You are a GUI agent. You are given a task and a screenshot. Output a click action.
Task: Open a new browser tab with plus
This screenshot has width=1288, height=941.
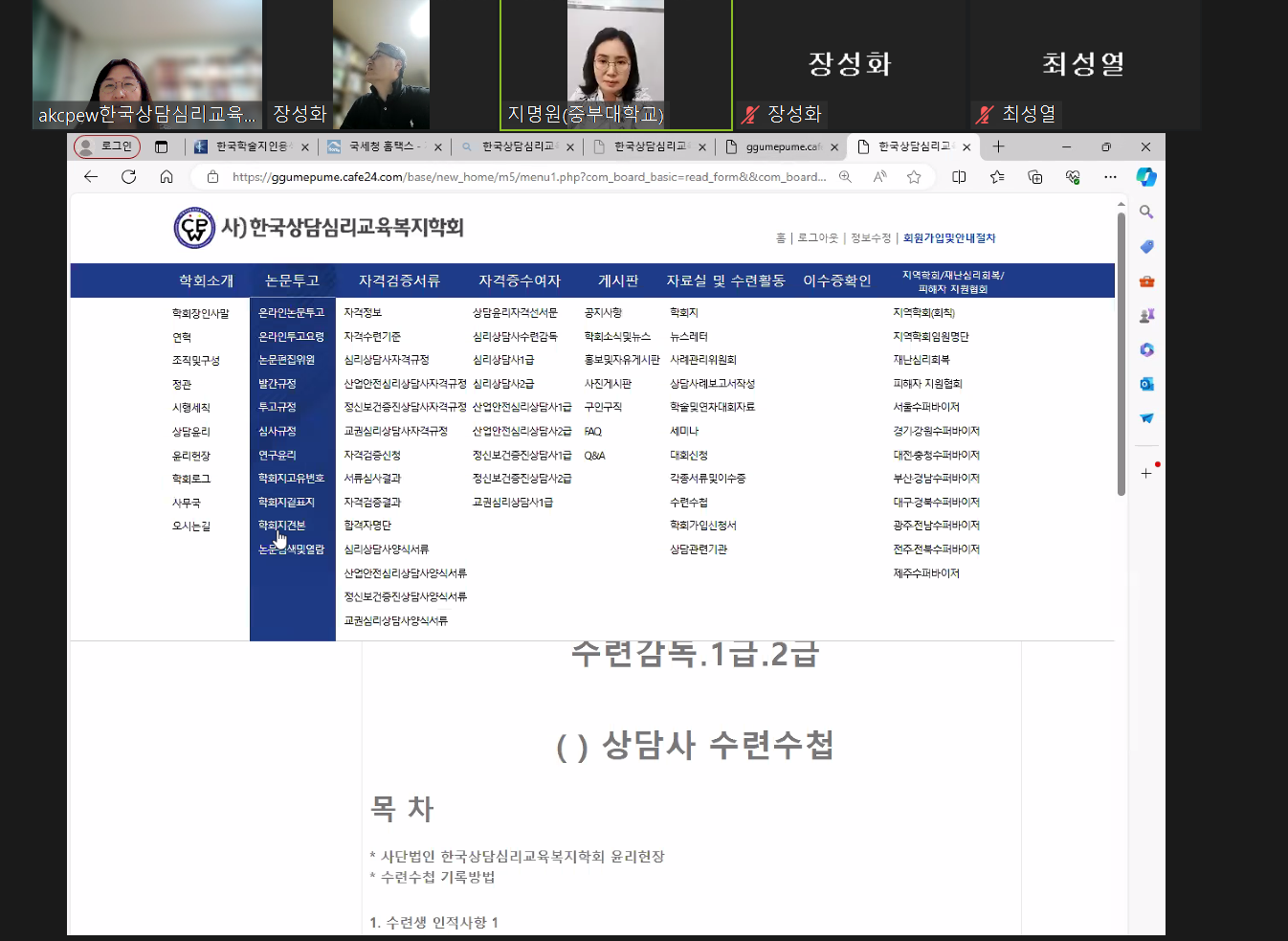[998, 146]
